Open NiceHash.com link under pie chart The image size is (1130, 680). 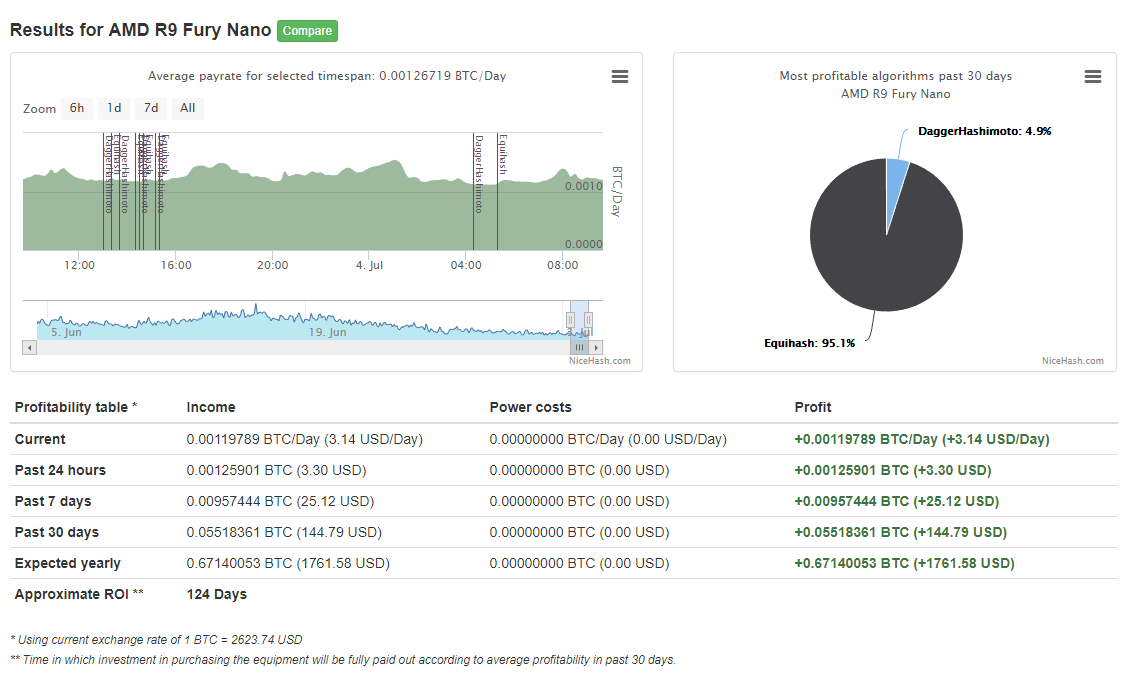1072,361
